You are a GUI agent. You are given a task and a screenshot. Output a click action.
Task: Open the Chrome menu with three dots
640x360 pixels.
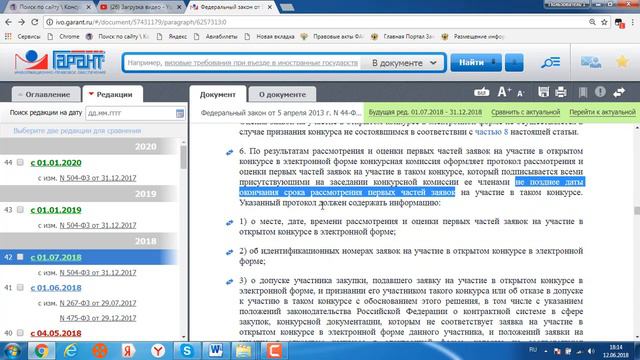(x=634, y=22)
